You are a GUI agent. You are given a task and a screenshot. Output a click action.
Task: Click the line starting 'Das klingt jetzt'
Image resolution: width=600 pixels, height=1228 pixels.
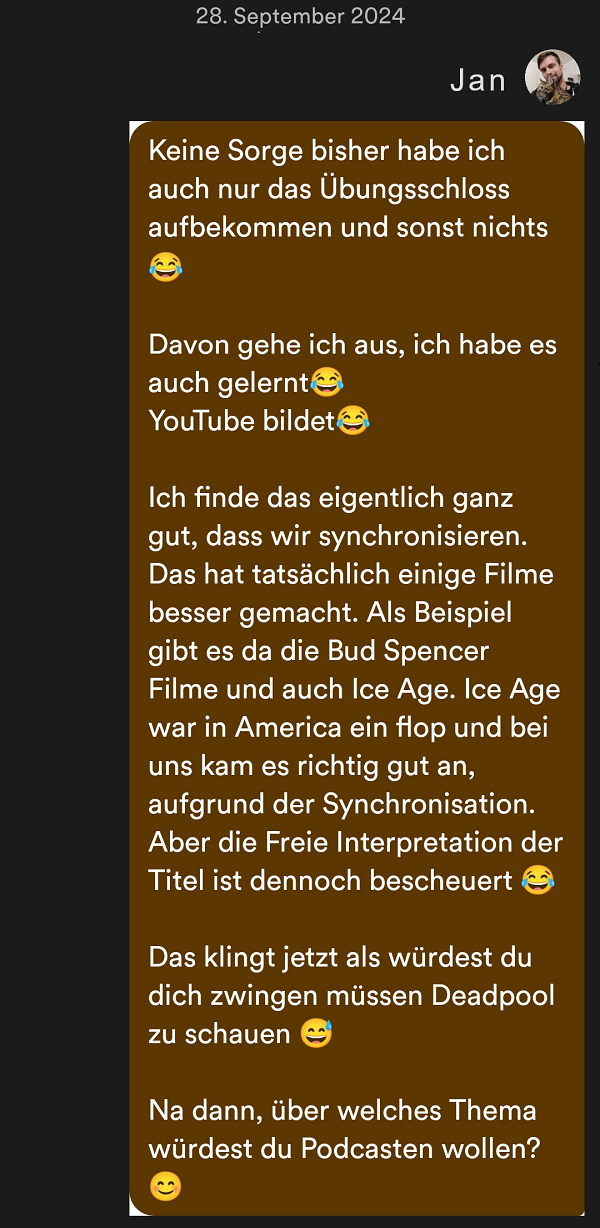tap(341, 957)
